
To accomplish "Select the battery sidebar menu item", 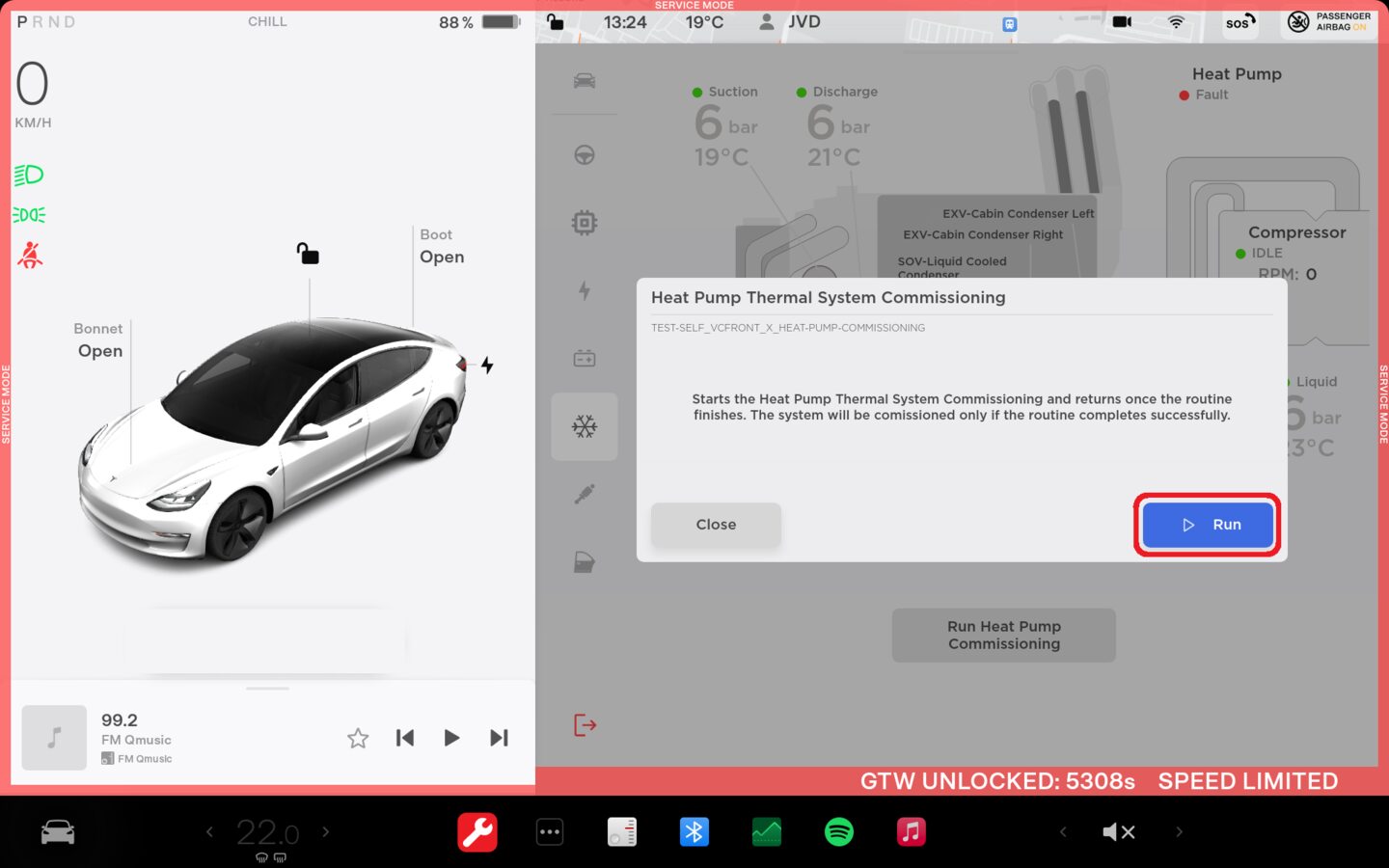I will pyautogui.click(x=585, y=359).
